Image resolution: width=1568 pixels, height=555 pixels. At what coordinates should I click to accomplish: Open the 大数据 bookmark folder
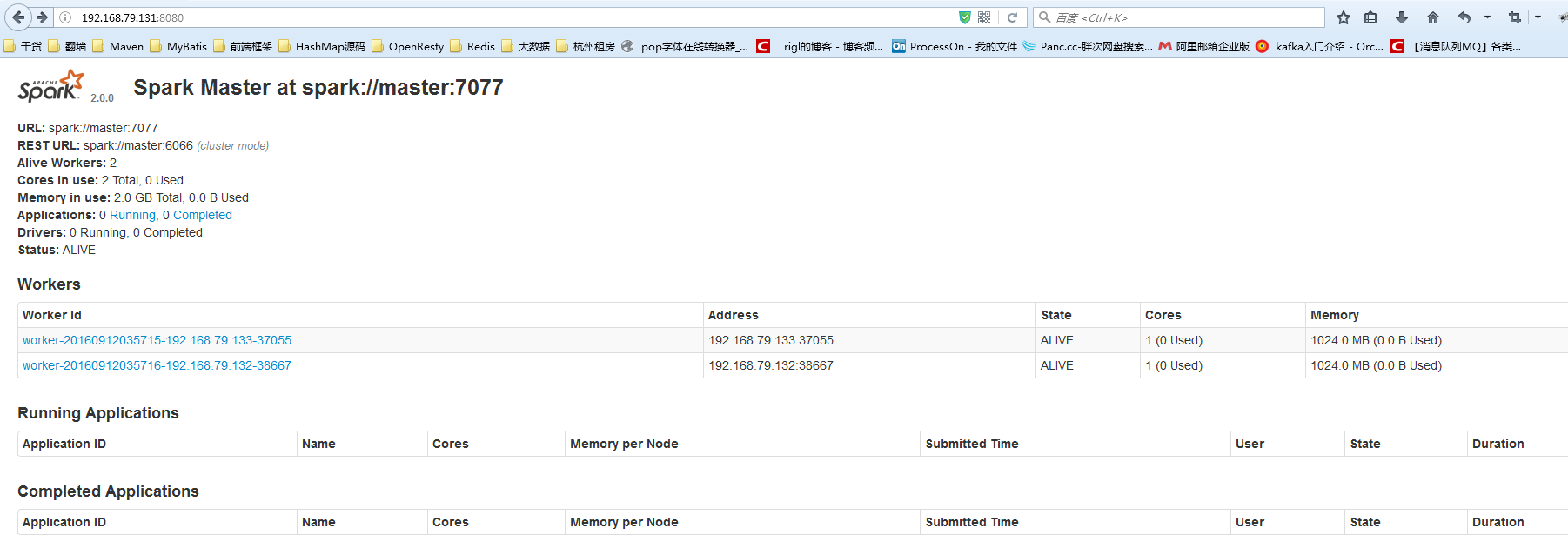526,46
